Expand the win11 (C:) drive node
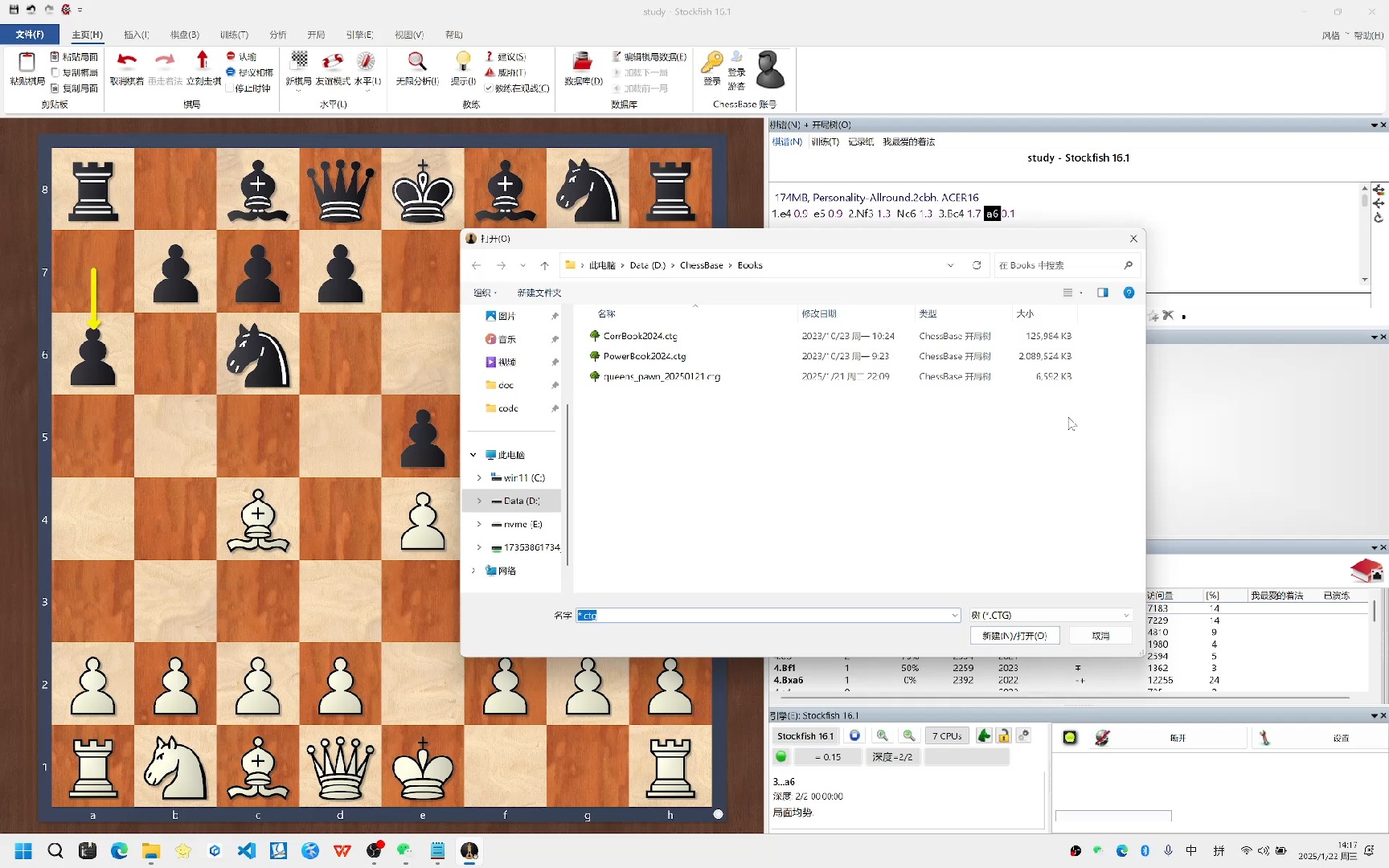Screen dimensions: 1389x868 pos(480,477)
